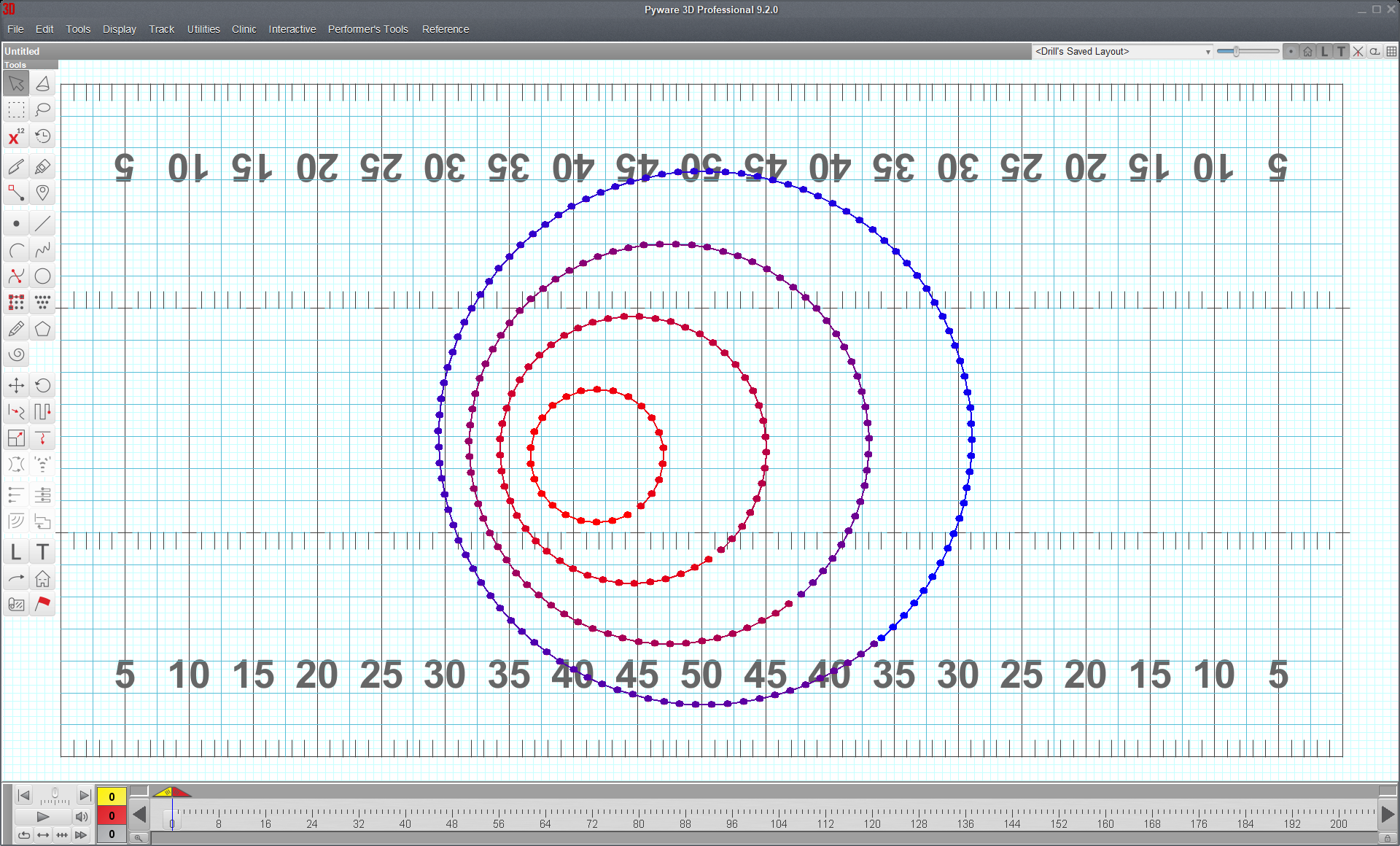Select the Circle drawing tool
1400x846 pixels.
pyautogui.click(x=43, y=276)
